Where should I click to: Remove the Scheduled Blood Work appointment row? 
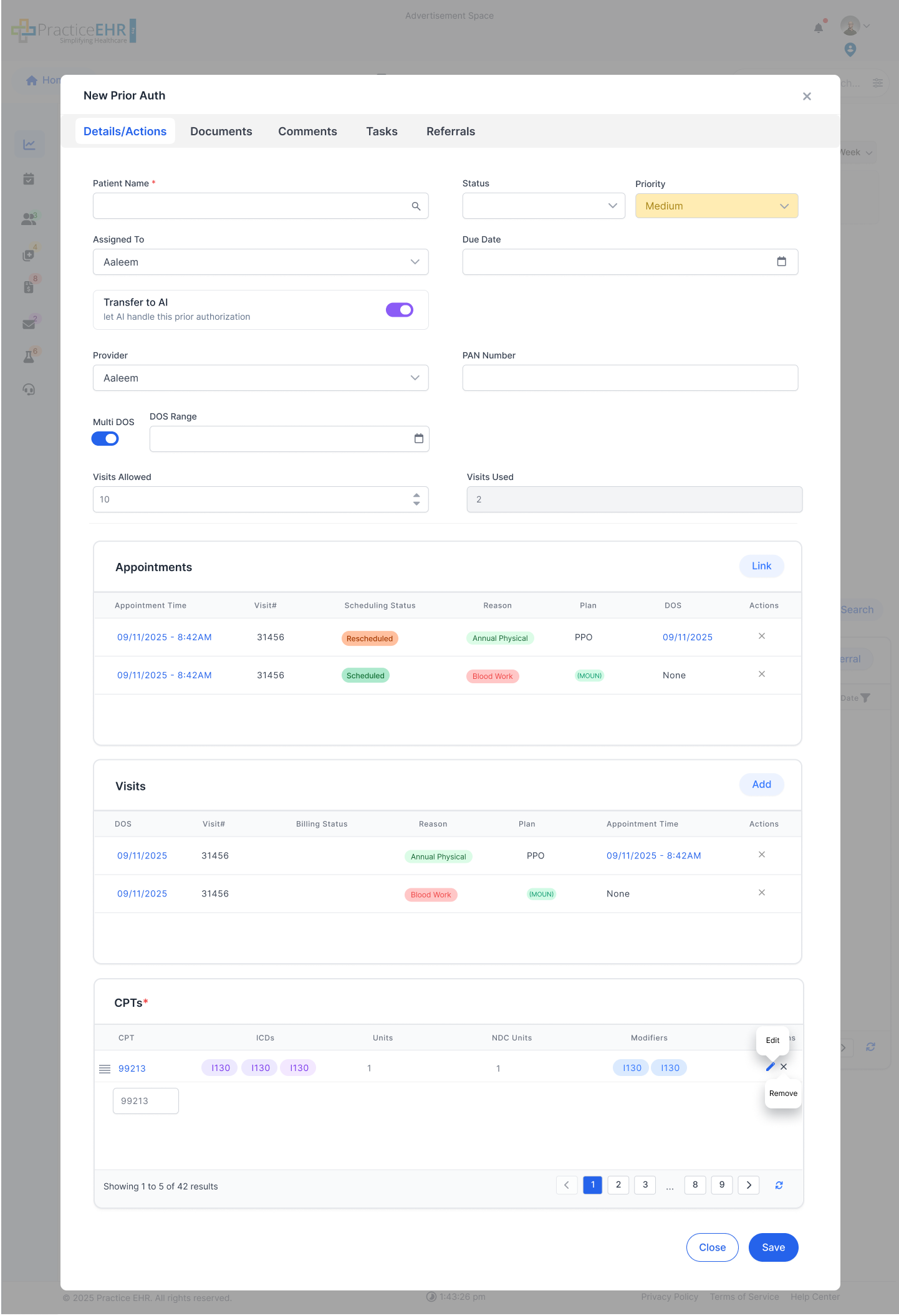(x=762, y=675)
